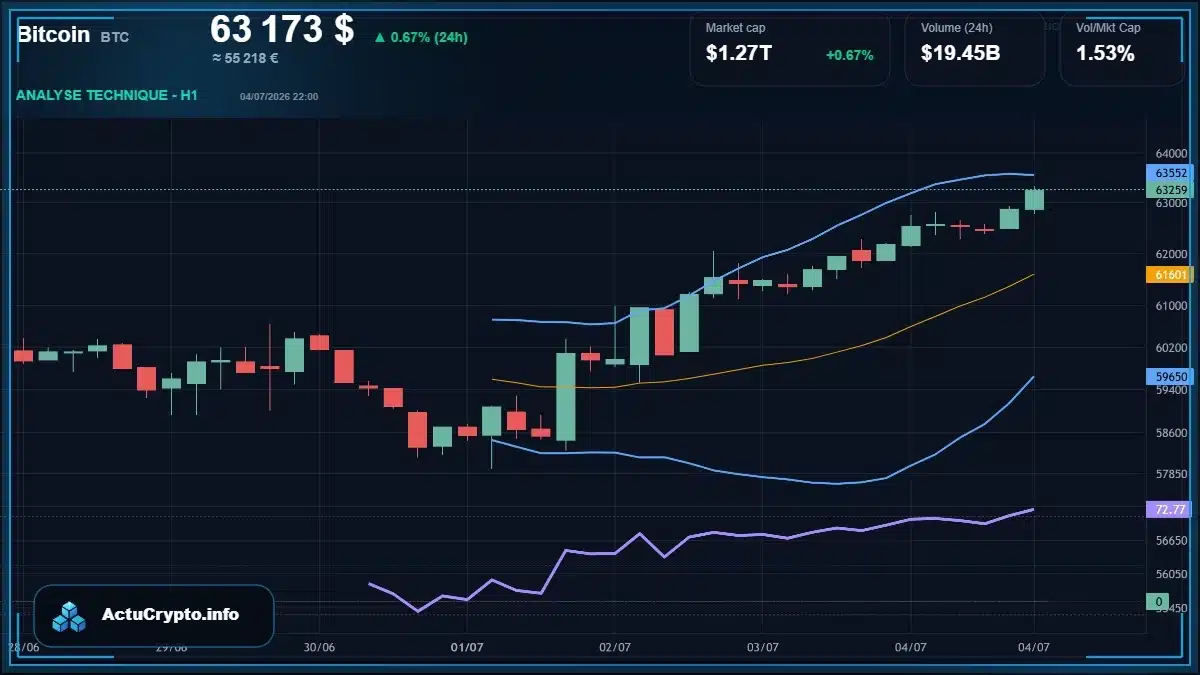Image resolution: width=1200 pixels, height=675 pixels.
Task: Click the 56650 price axis label
Action: click(x=1171, y=540)
